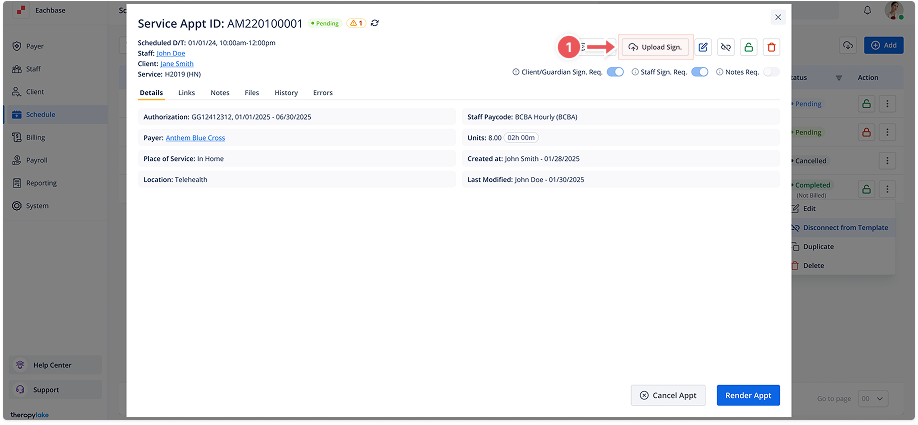
Task: Click the green unlock icon in first Pending row
Action: tap(866, 104)
